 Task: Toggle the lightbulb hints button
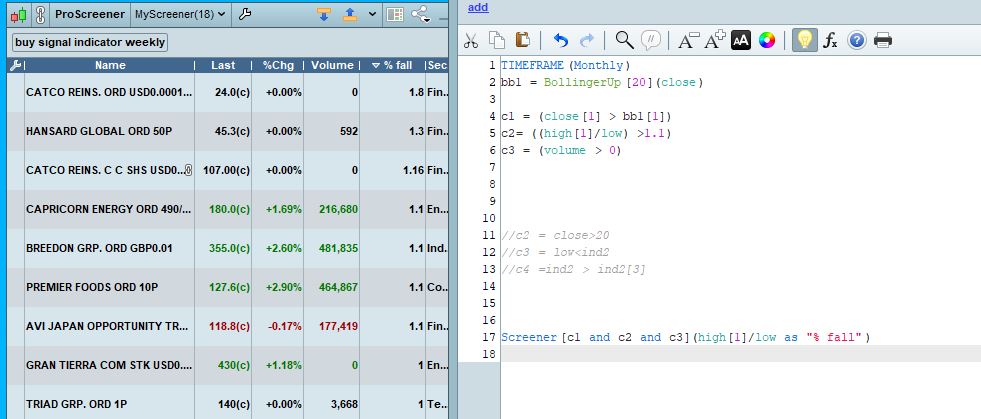[x=805, y=41]
